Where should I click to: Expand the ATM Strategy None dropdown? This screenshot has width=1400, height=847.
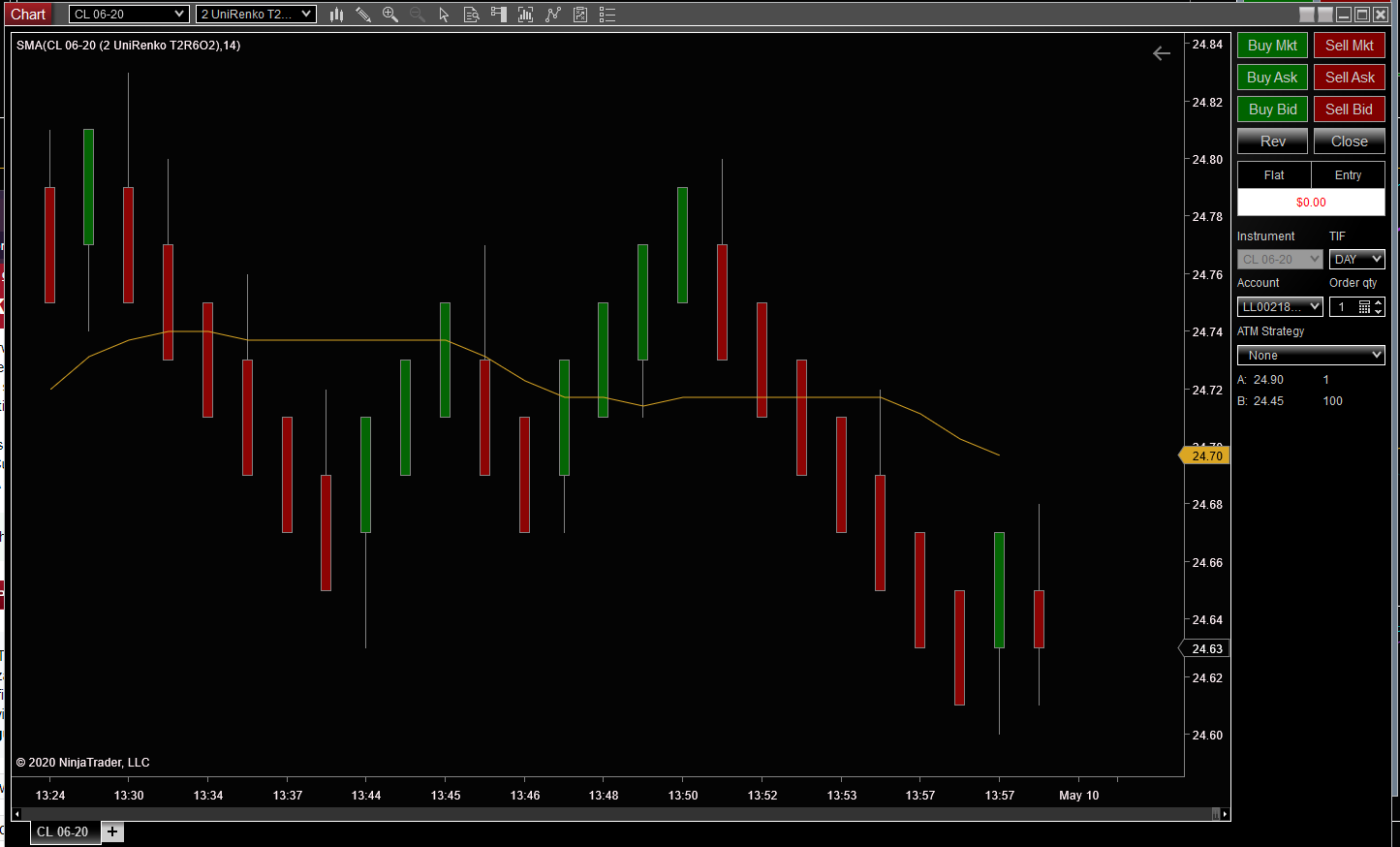(x=1311, y=355)
